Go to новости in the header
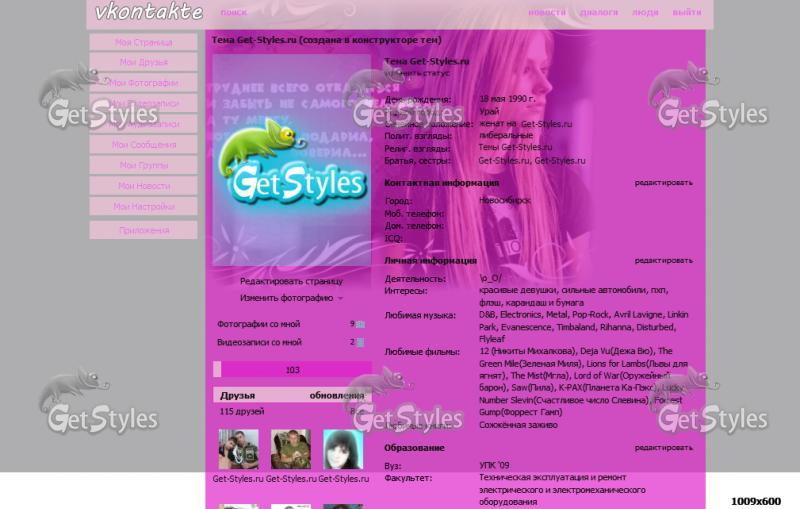 pos(547,12)
